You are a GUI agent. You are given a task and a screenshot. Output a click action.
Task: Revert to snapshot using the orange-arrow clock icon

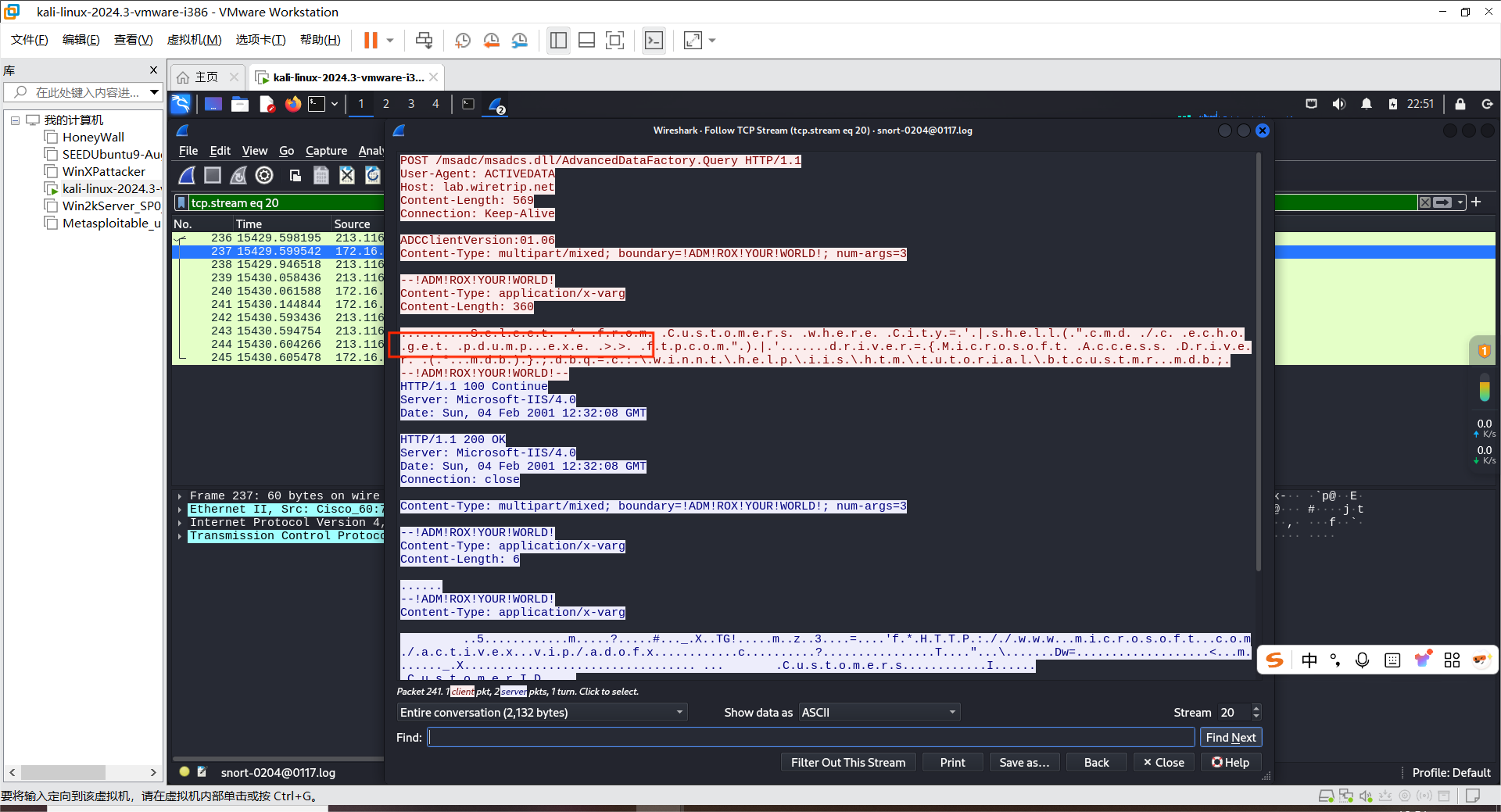(491, 41)
